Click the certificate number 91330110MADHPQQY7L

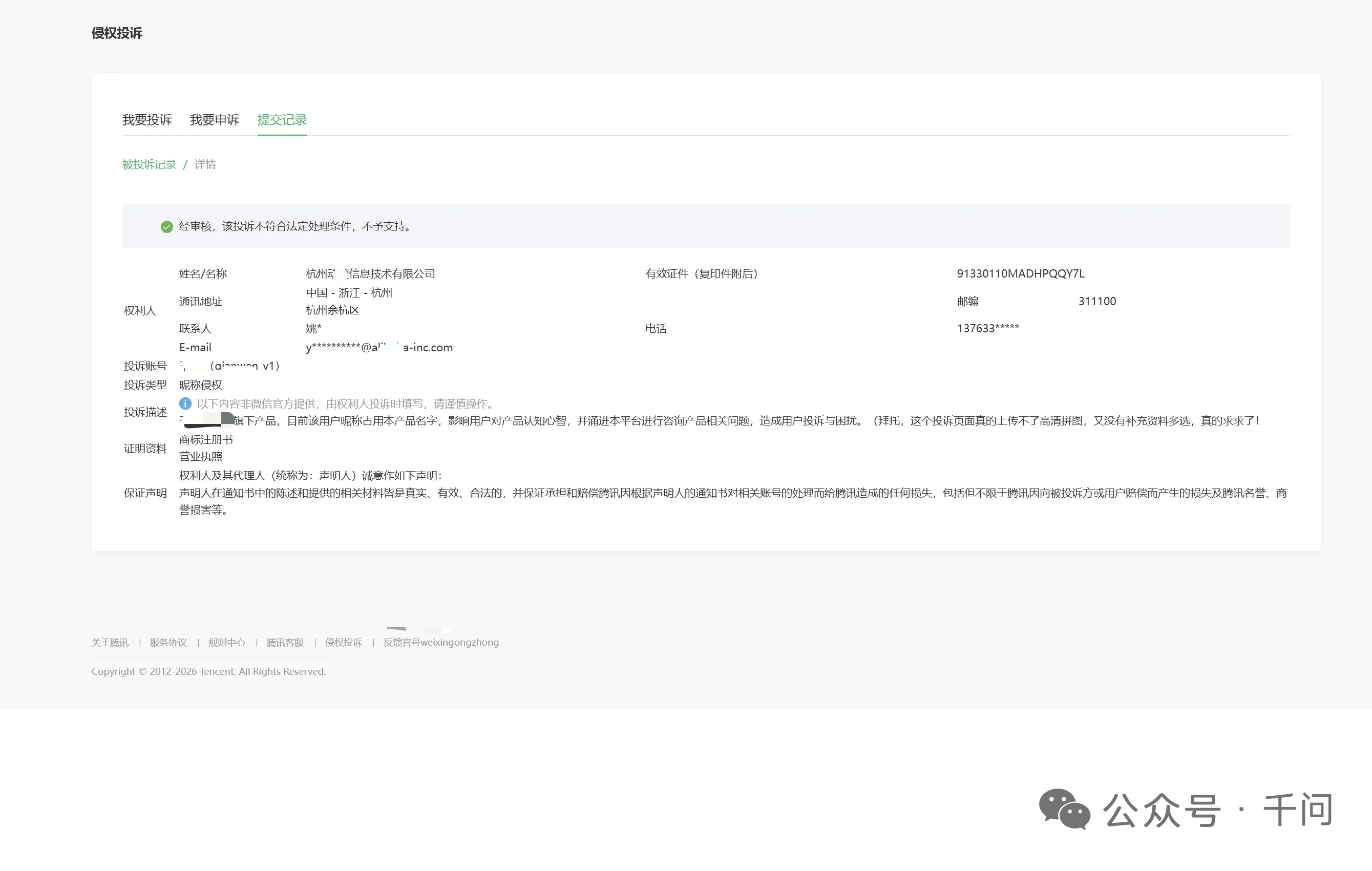click(x=1021, y=273)
